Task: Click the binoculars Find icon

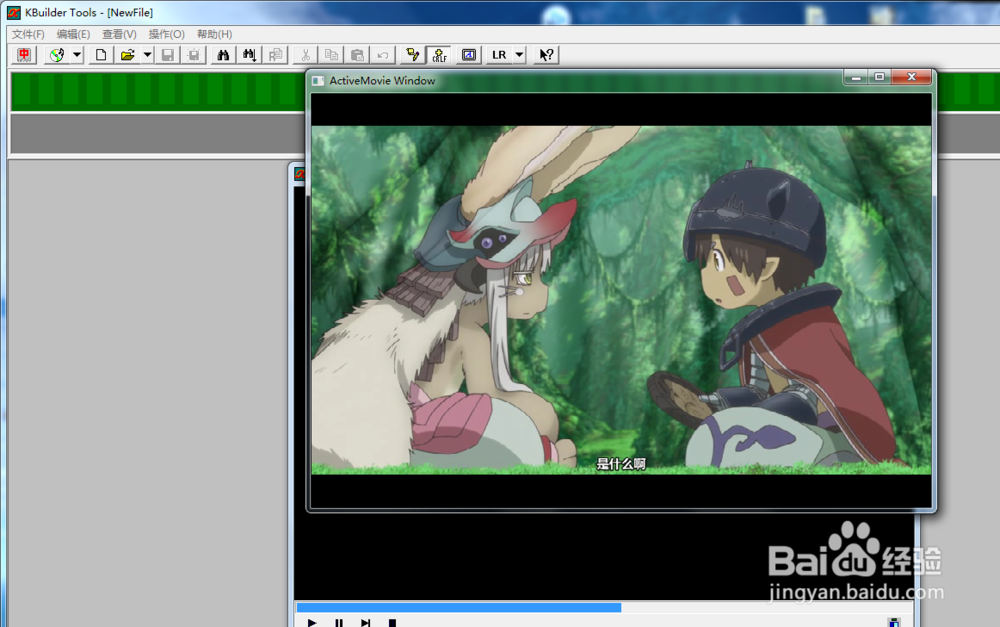Action: [223, 55]
